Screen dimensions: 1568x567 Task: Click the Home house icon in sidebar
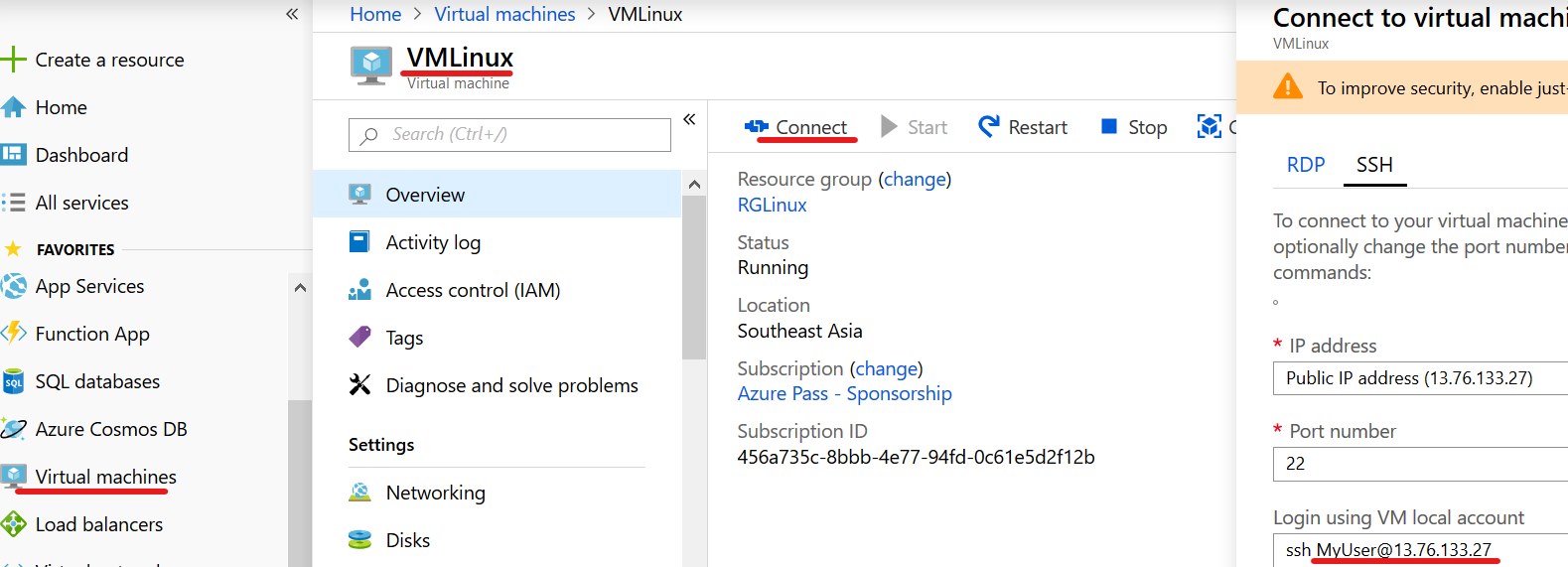[13, 106]
